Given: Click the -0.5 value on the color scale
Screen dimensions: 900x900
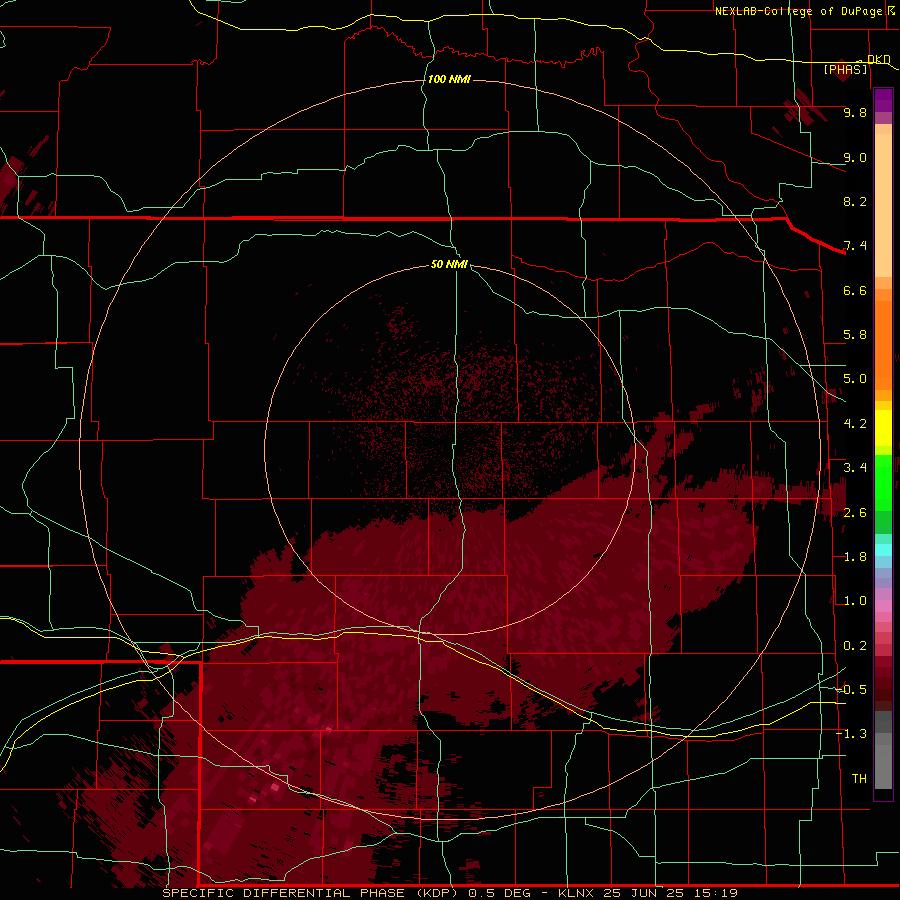Looking at the screenshot, I should tap(851, 690).
